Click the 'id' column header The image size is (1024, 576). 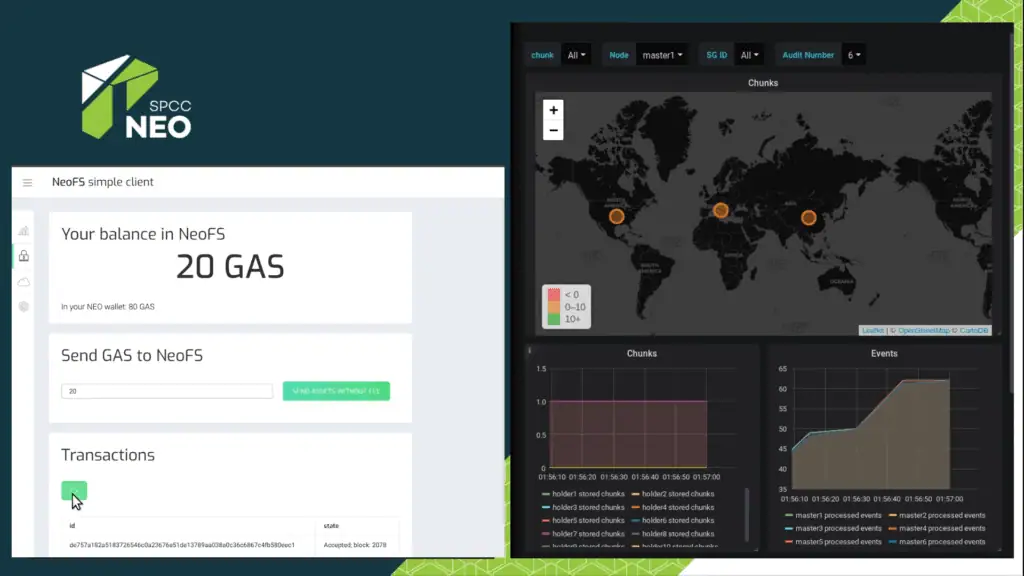(x=72, y=526)
